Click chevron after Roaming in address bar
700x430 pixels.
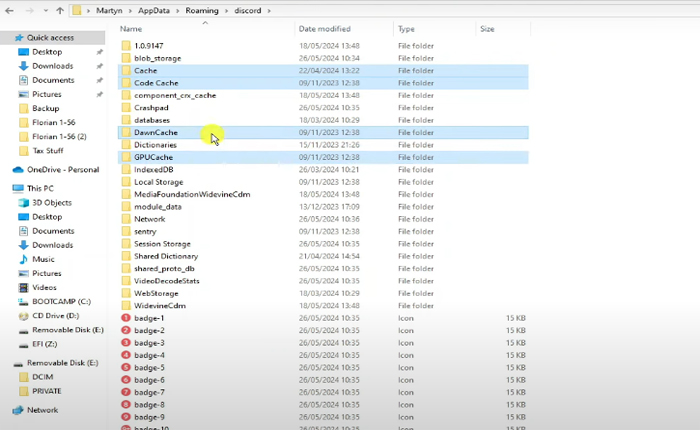point(229,12)
